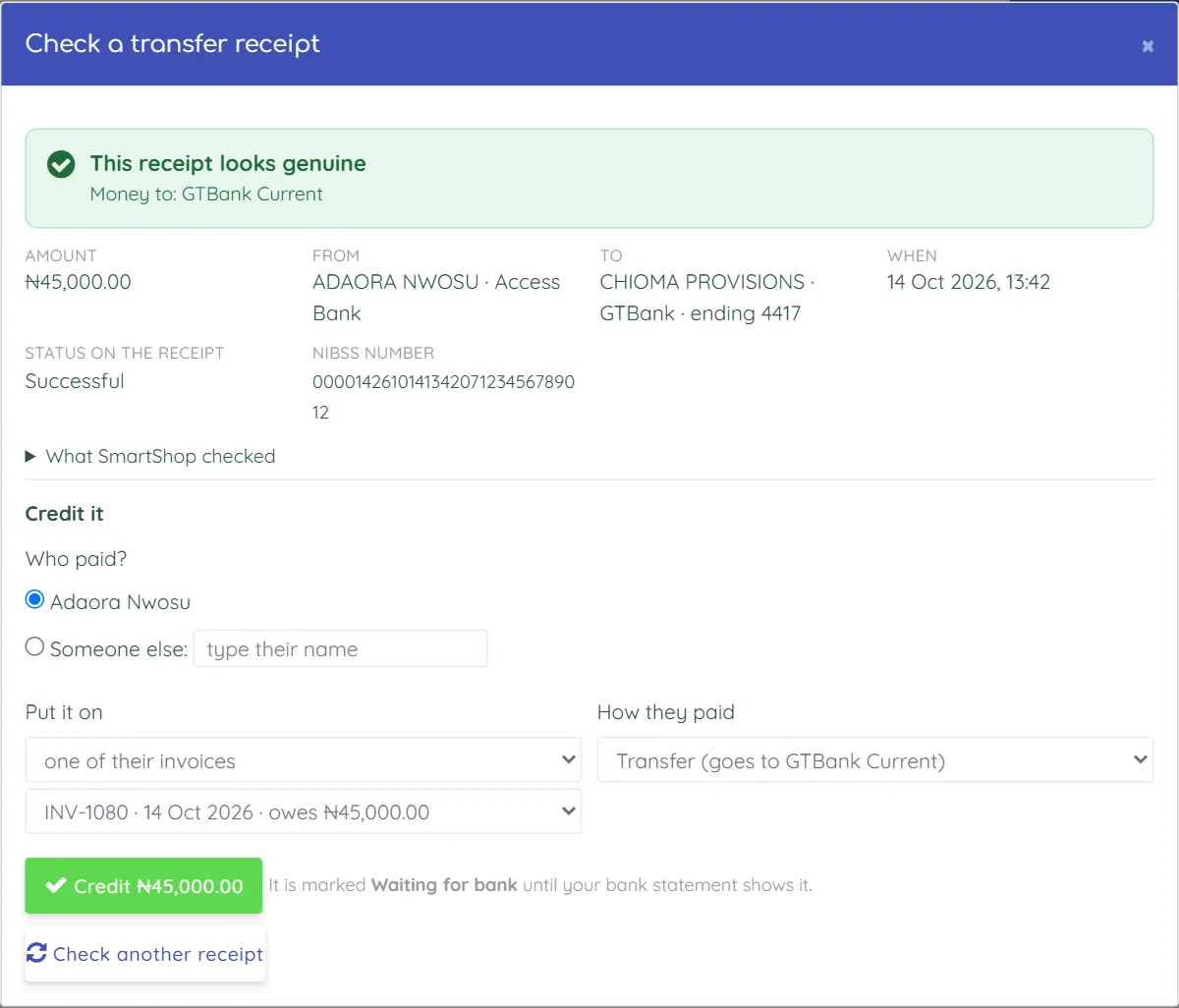The width and height of the screenshot is (1179, 1008).
Task: Select the Adaora Nwosu radio button
Action: click(x=34, y=599)
